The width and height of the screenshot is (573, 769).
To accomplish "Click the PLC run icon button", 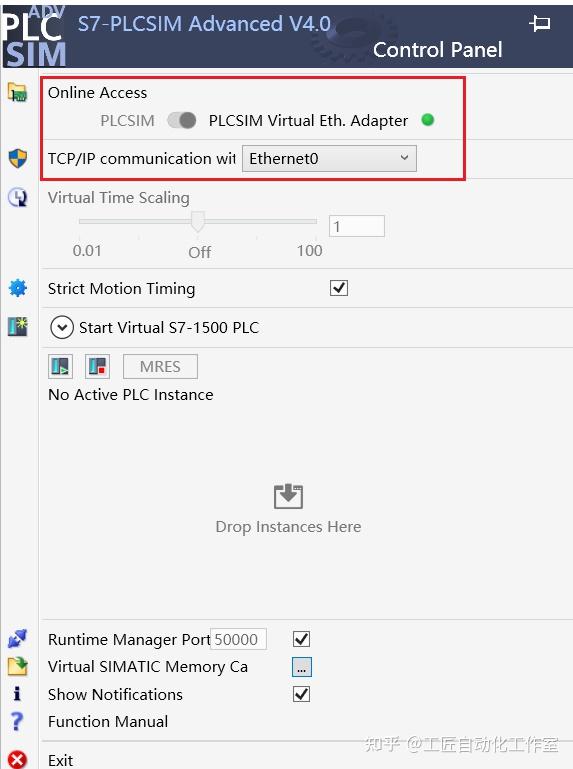I will tap(60, 366).
